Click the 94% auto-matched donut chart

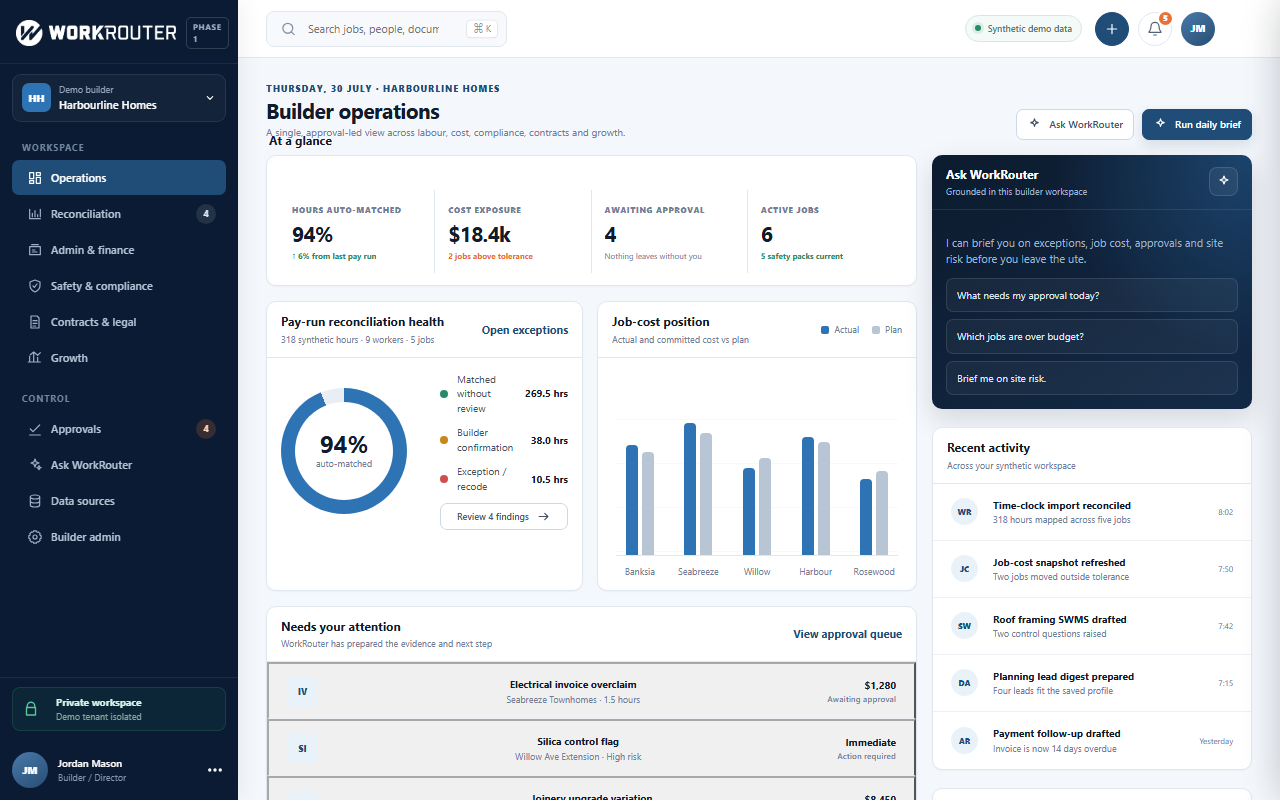click(344, 451)
